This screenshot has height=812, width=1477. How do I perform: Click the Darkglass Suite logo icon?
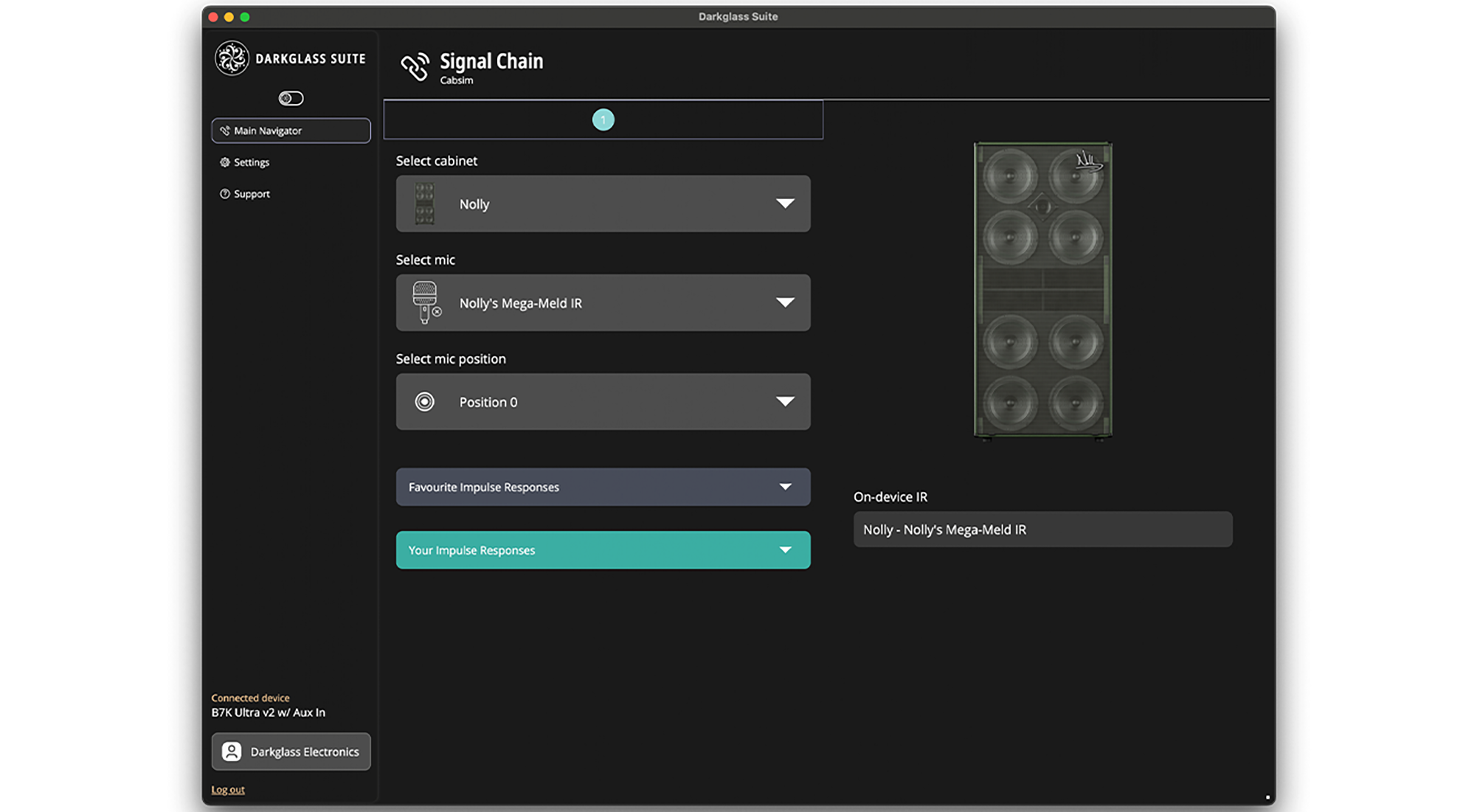(x=232, y=58)
